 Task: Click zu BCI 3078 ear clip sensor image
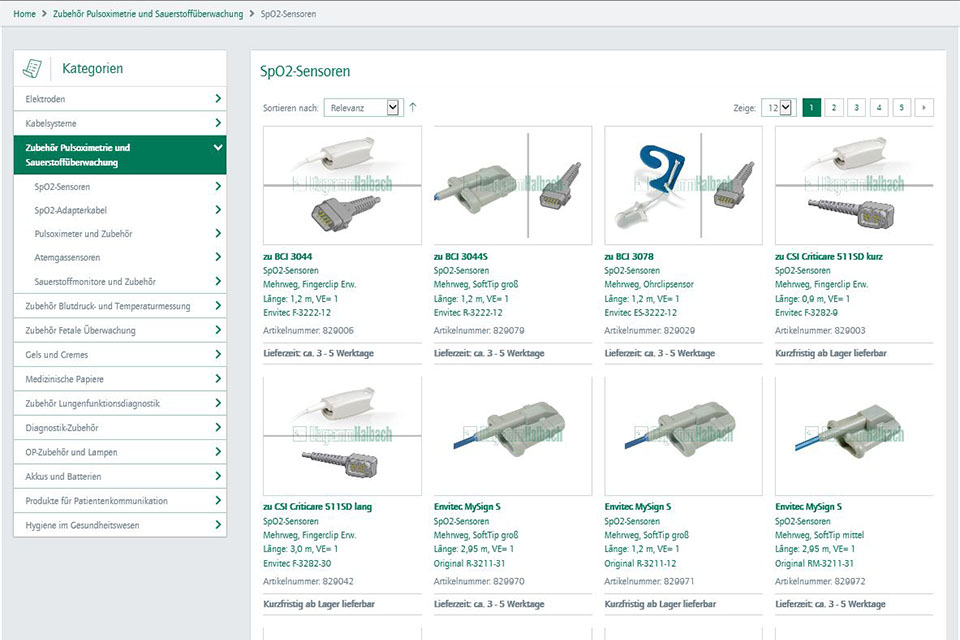(683, 185)
